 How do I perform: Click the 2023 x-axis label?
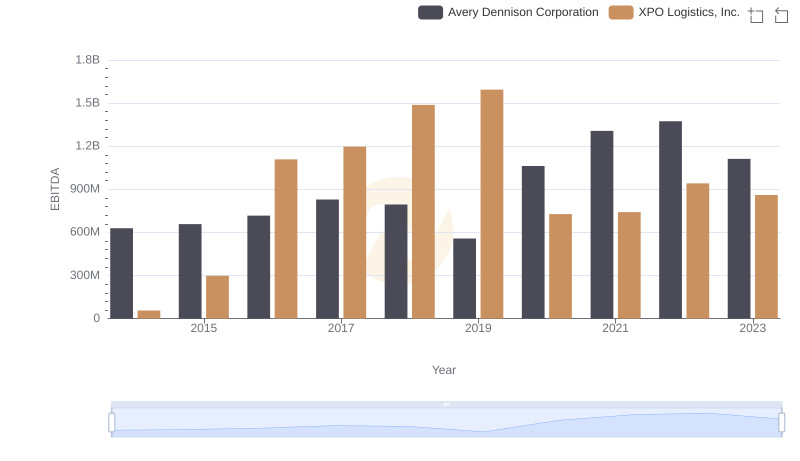753,328
